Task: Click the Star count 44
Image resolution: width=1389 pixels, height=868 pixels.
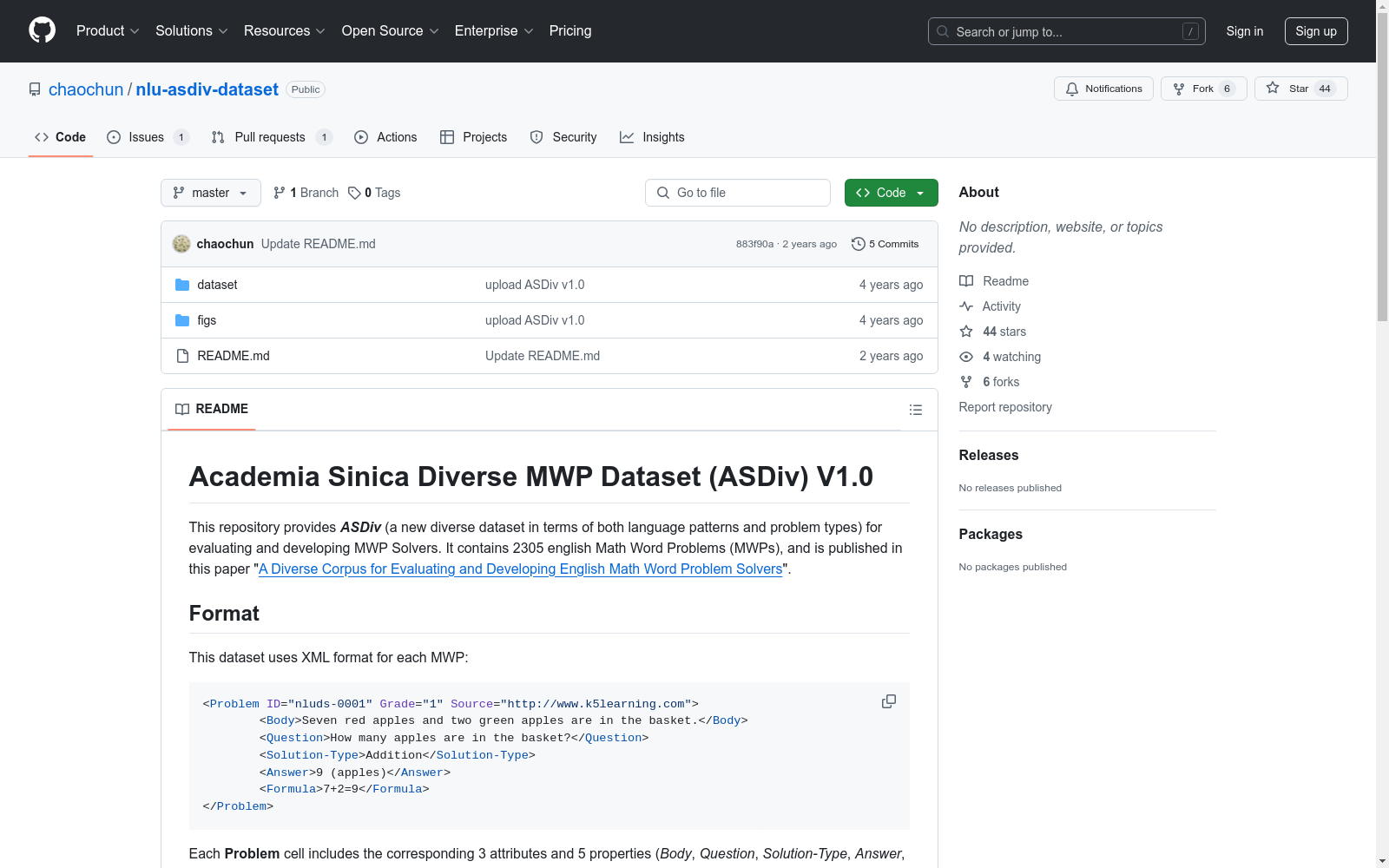Action: pos(1325,89)
